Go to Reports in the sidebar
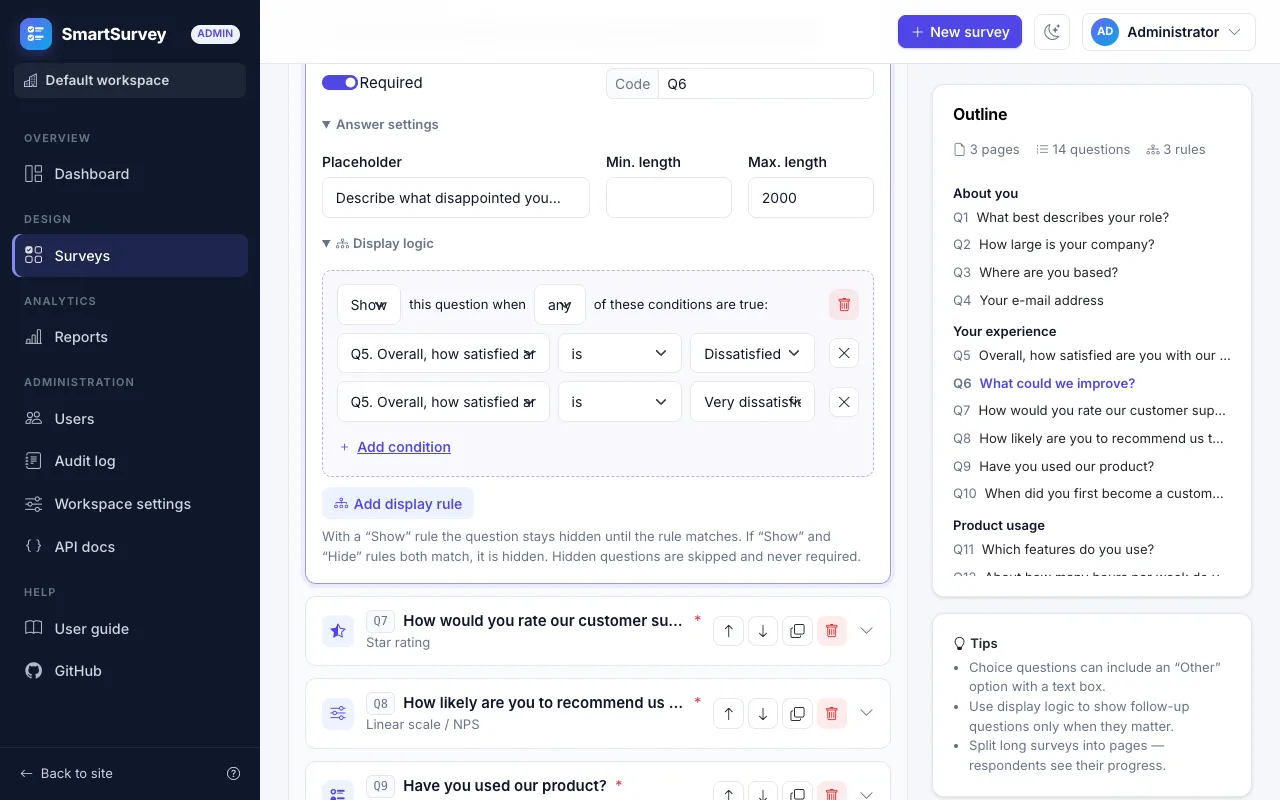Image resolution: width=1280 pixels, height=800 pixels. click(130, 337)
